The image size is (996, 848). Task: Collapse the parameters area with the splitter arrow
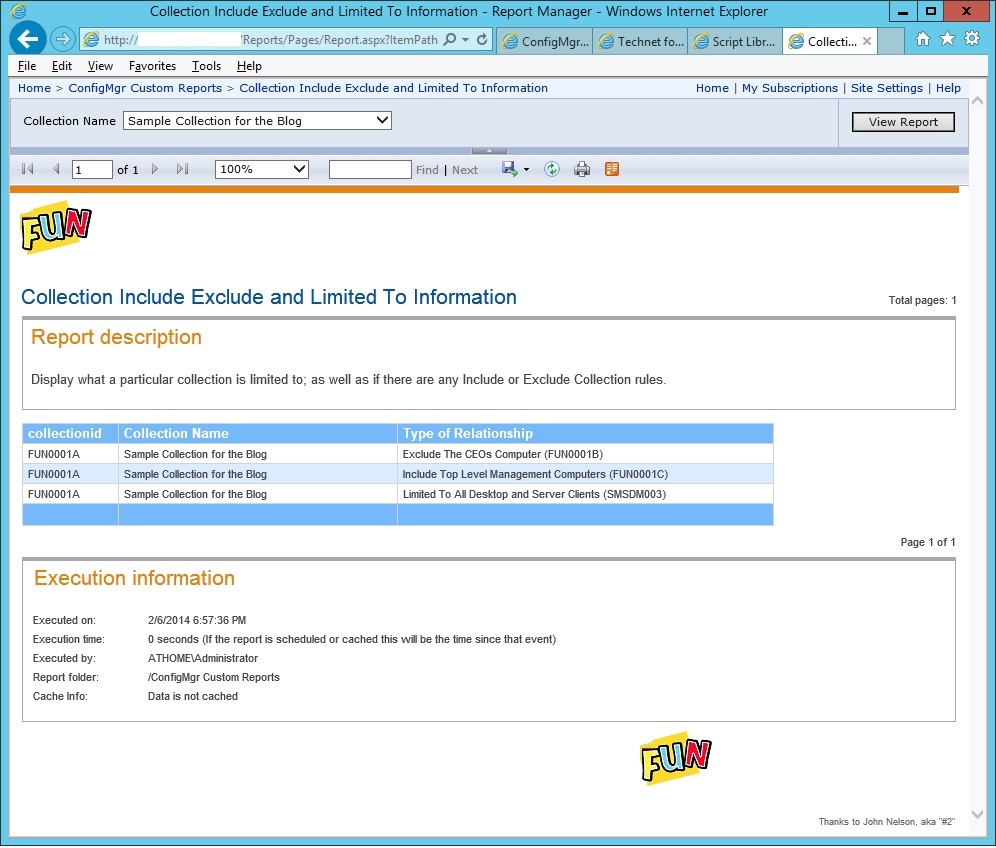(489, 151)
